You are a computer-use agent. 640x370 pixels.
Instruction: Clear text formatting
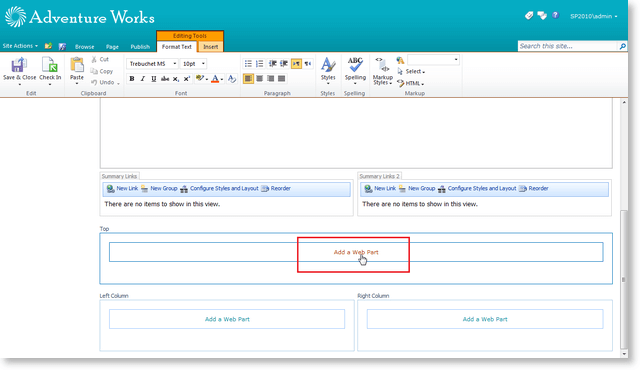tap(232, 79)
